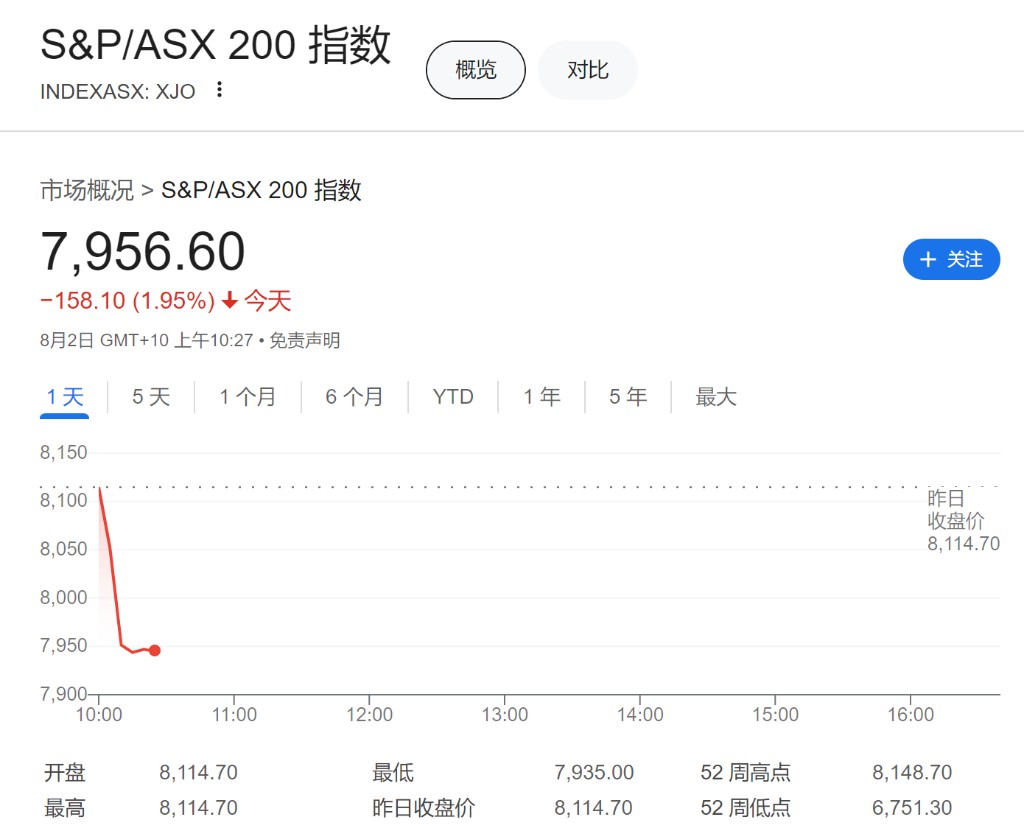Open the 免责声明 disclaimer link
1024x839 pixels.
pyautogui.click(x=305, y=340)
